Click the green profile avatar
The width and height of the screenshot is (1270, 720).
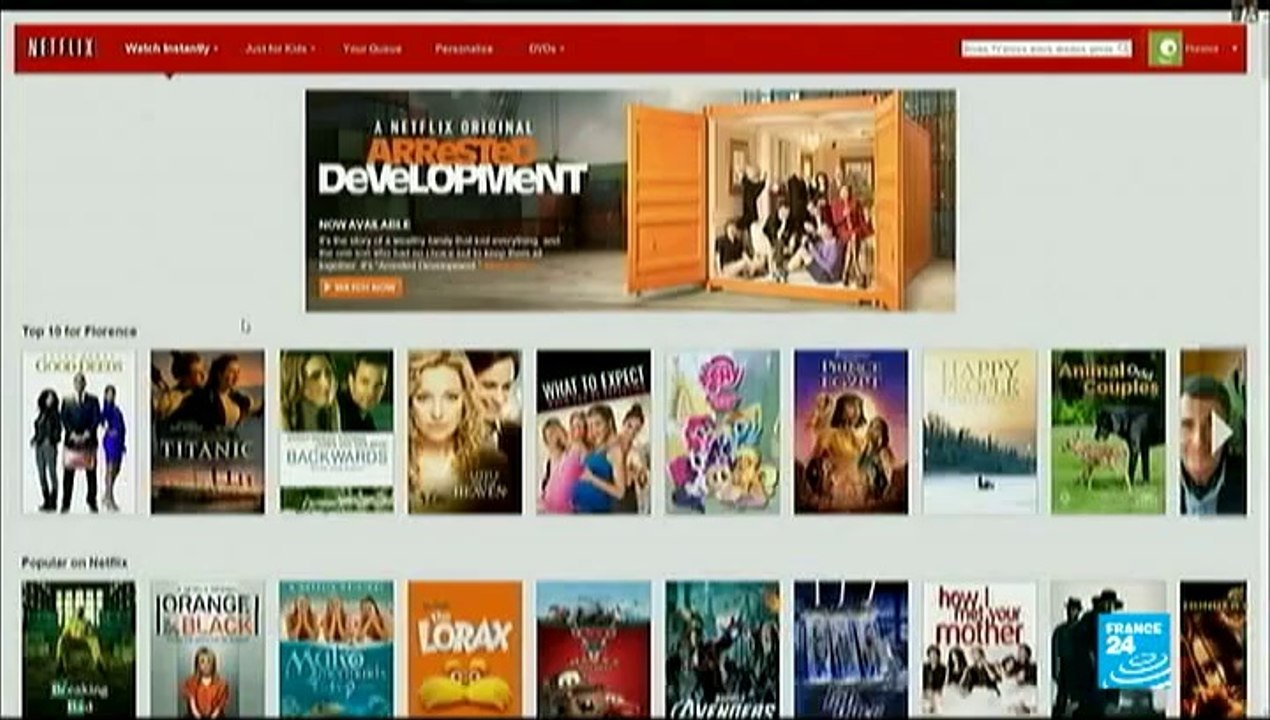pos(1165,48)
